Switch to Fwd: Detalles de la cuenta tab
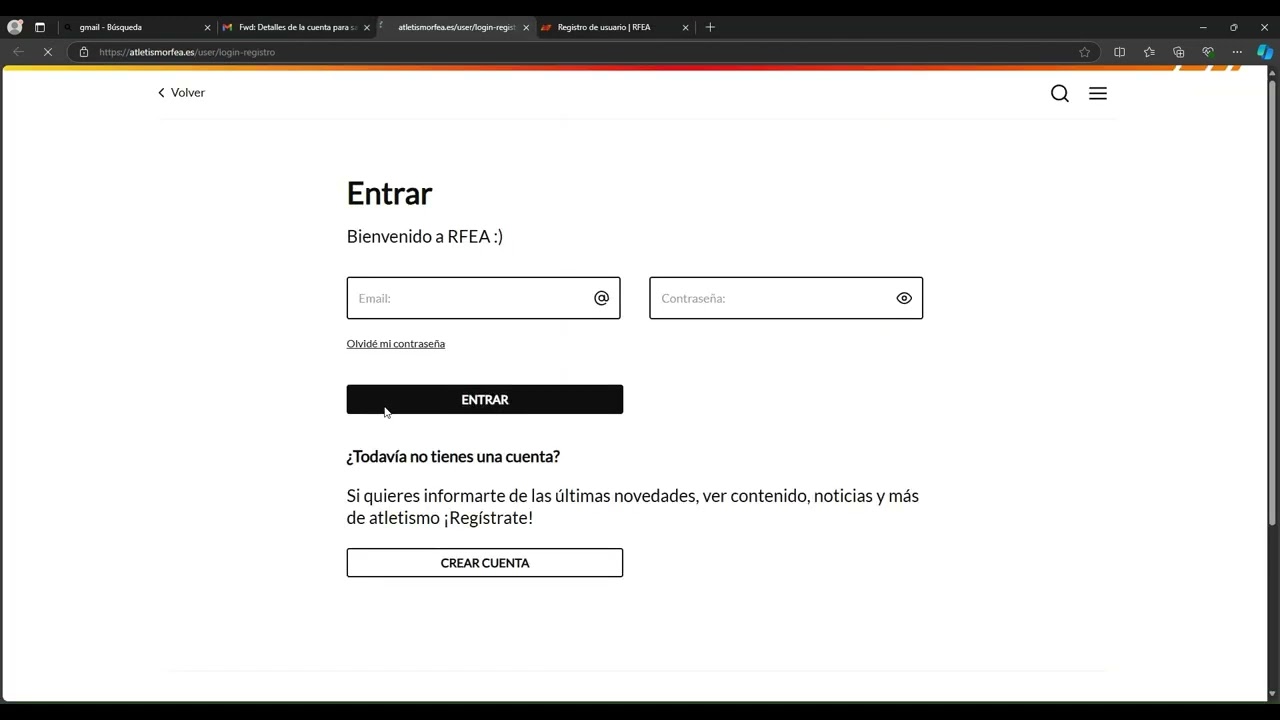Viewport: 1280px width, 720px height. [x=296, y=27]
